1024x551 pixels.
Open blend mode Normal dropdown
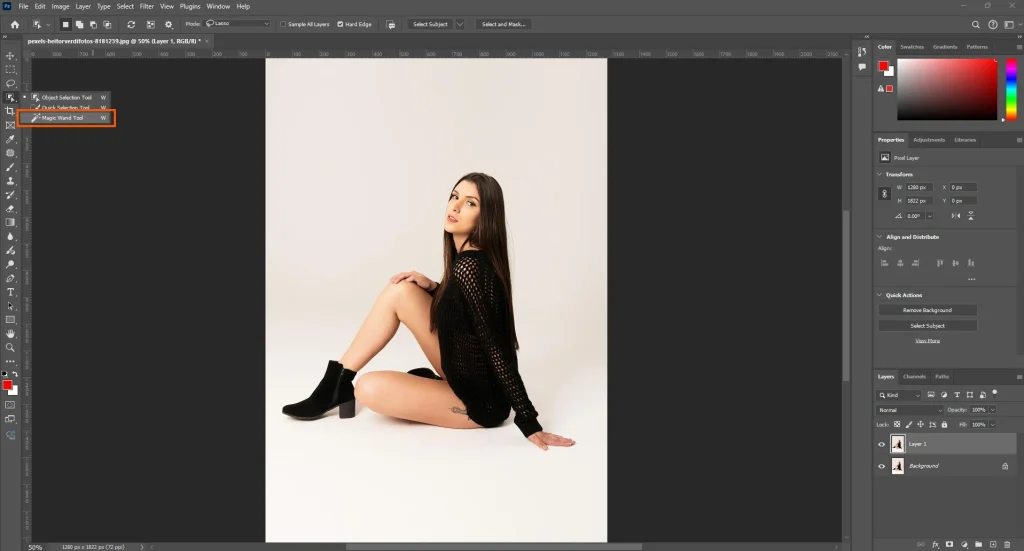pyautogui.click(x=910, y=410)
